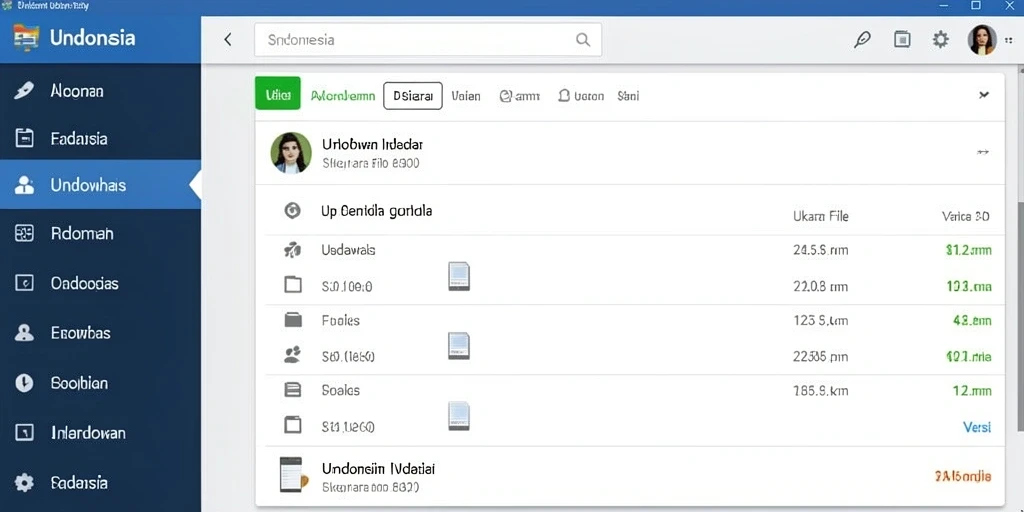Click the 24.5.8.mm value

point(820,250)
